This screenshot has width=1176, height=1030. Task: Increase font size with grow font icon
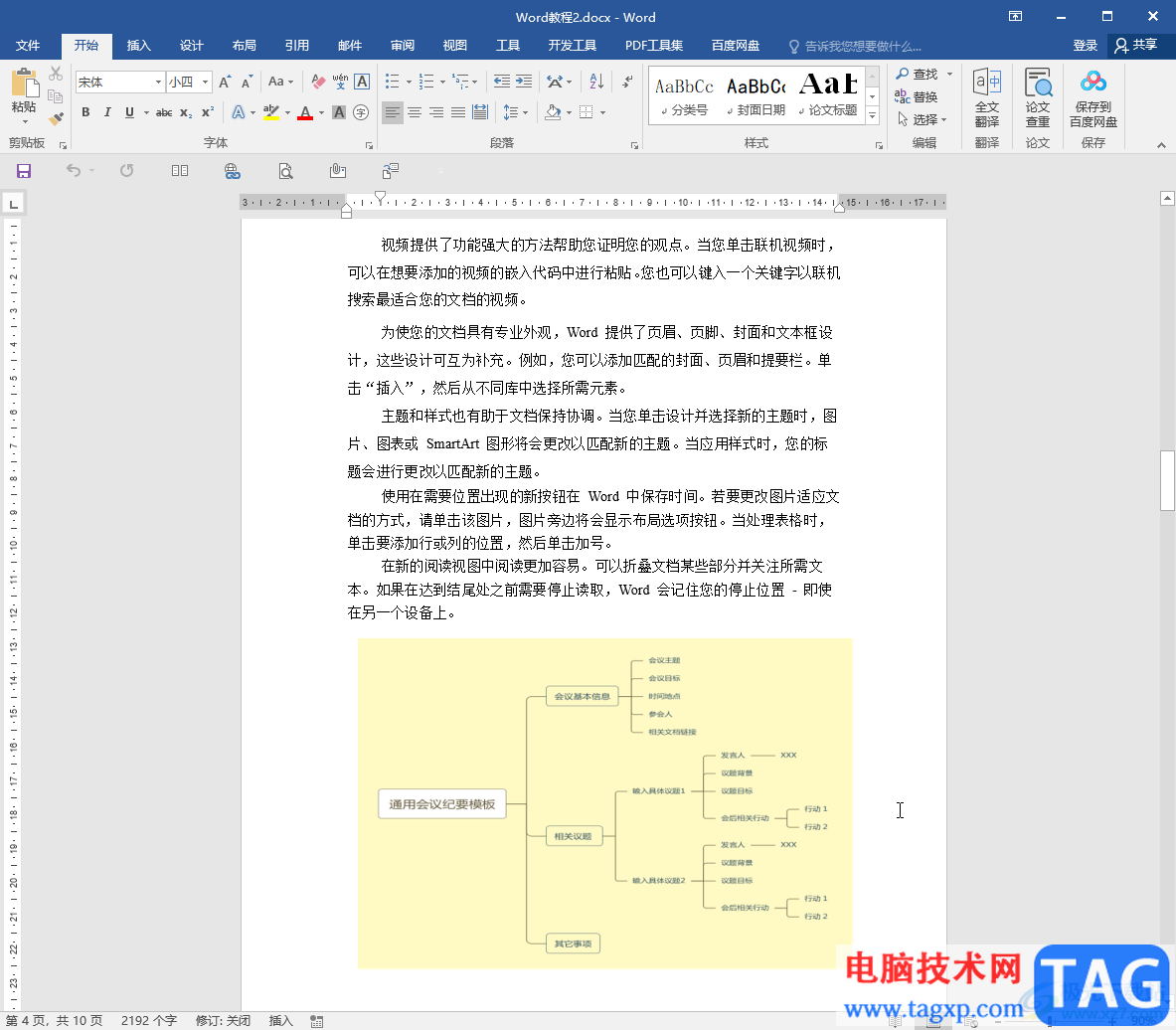click(225, 82)
